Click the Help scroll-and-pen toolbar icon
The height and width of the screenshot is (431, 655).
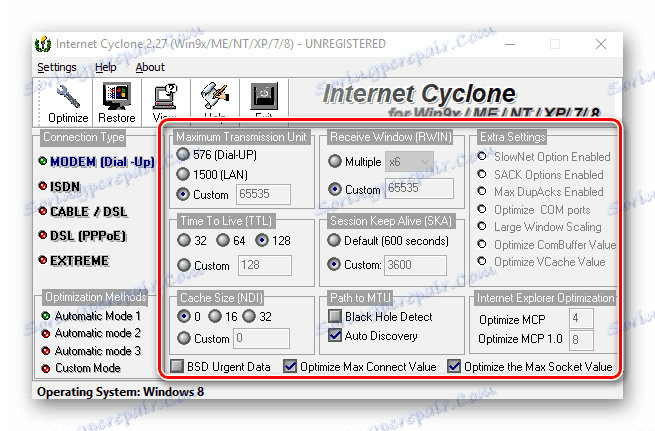pyautogui.click(x=215, y=96)
